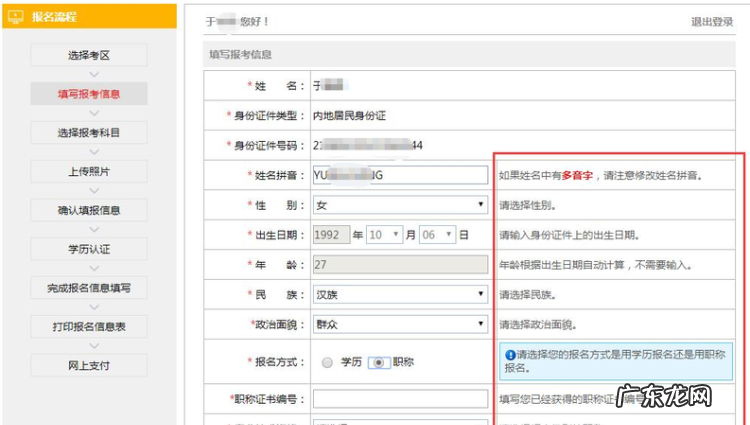Open the 性别 dropdown
750x425 pixels.
click(400, 205)
